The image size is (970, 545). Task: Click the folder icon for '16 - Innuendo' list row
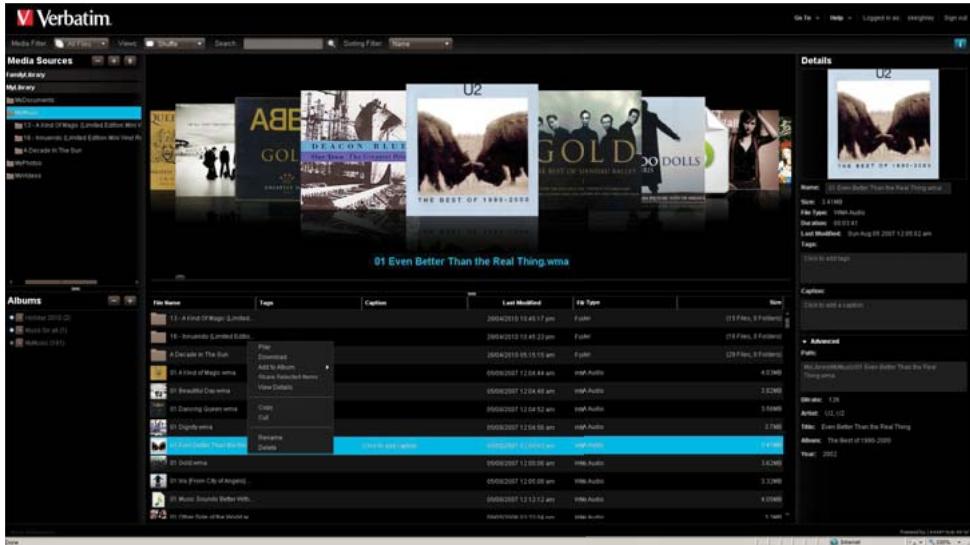158,337
